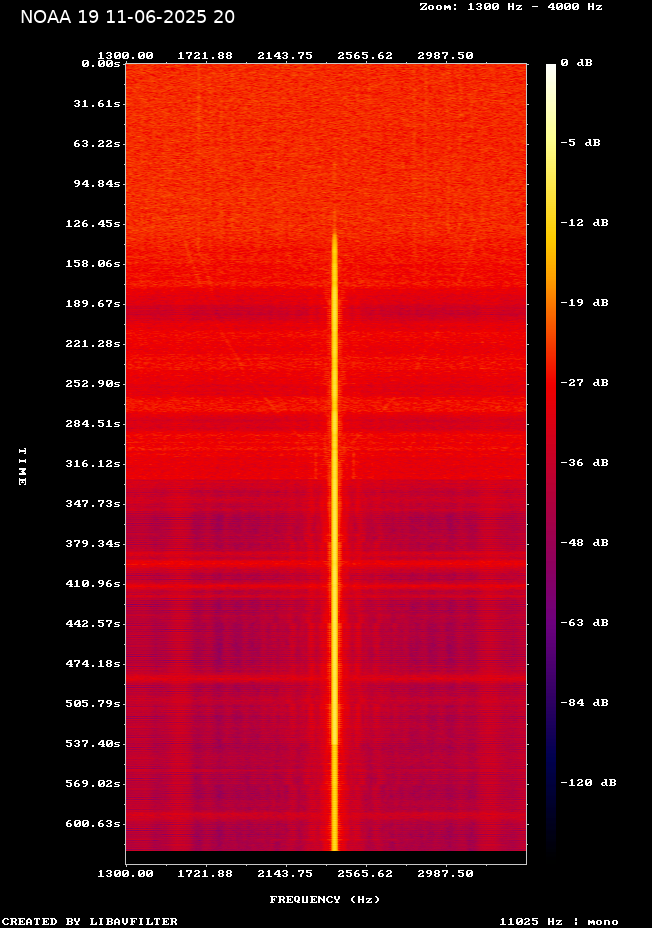
Task: Click the 252.90s time label
Action: click(x=93, y=384)
